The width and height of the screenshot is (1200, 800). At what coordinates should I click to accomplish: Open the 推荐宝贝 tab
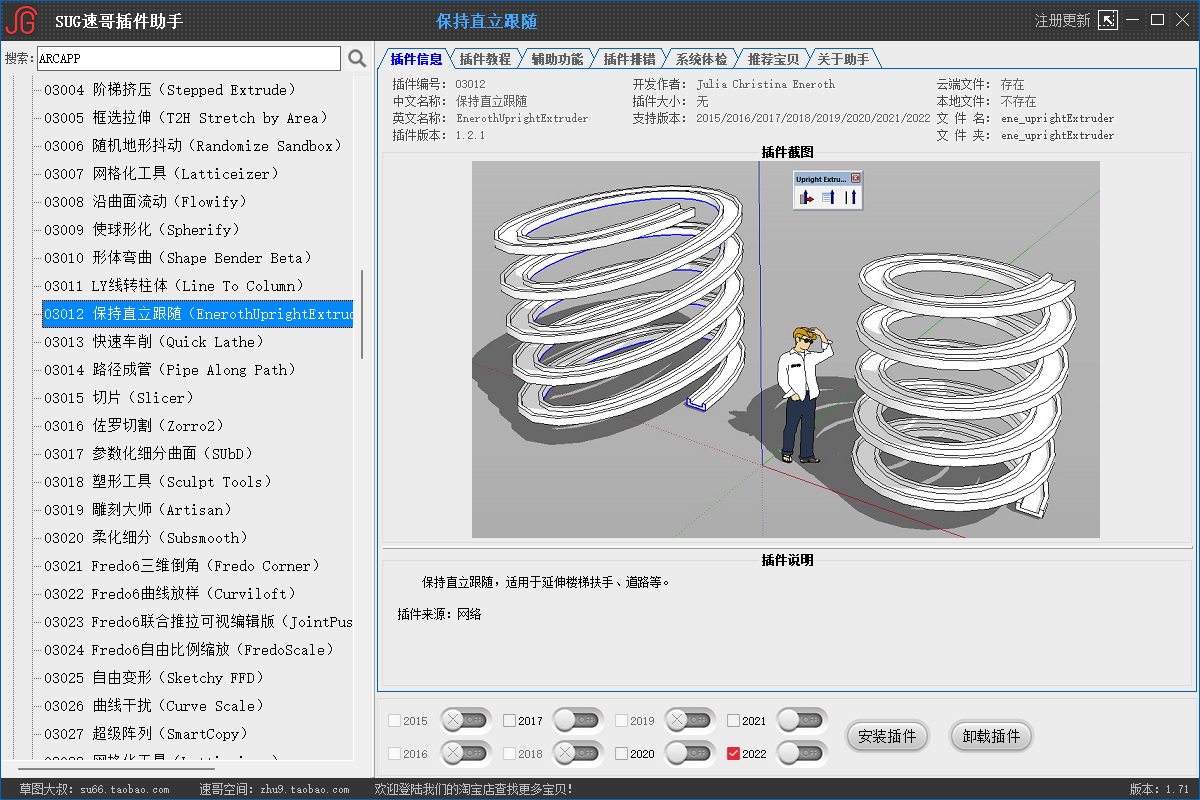774,59
